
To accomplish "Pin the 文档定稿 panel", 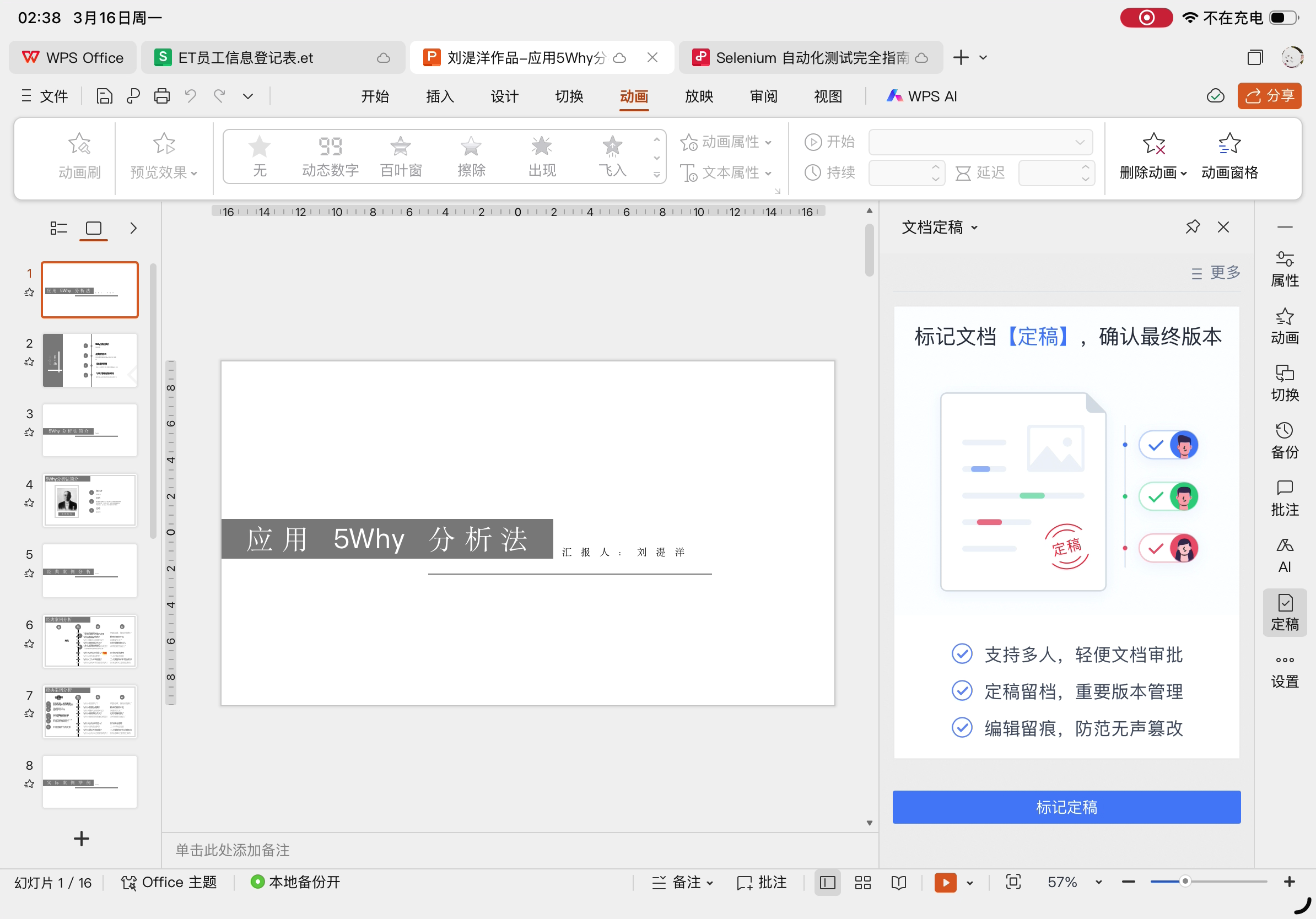I will coord(1192,227).
